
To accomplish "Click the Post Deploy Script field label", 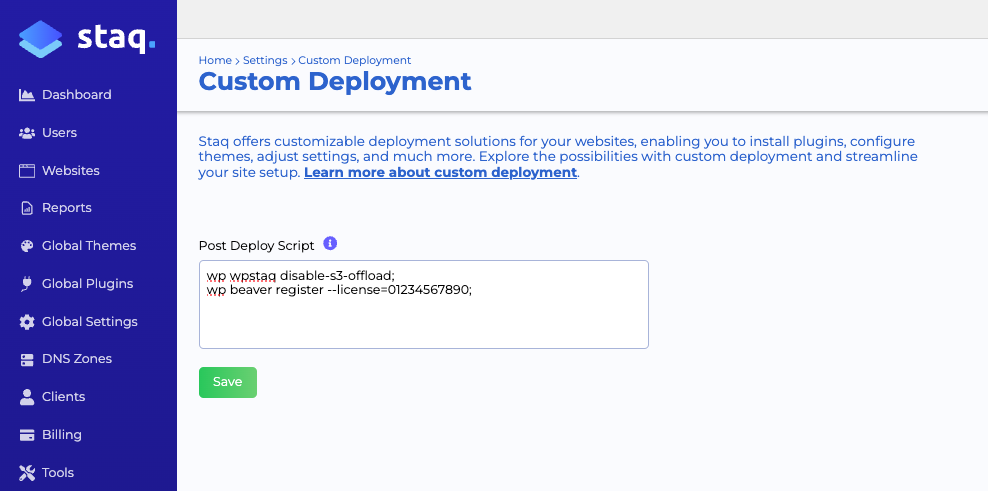I will click(x=256, y=245).
